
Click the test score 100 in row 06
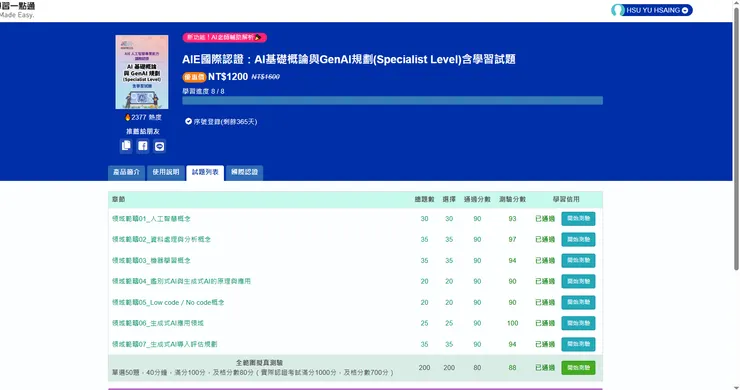(x=513, y=323)
